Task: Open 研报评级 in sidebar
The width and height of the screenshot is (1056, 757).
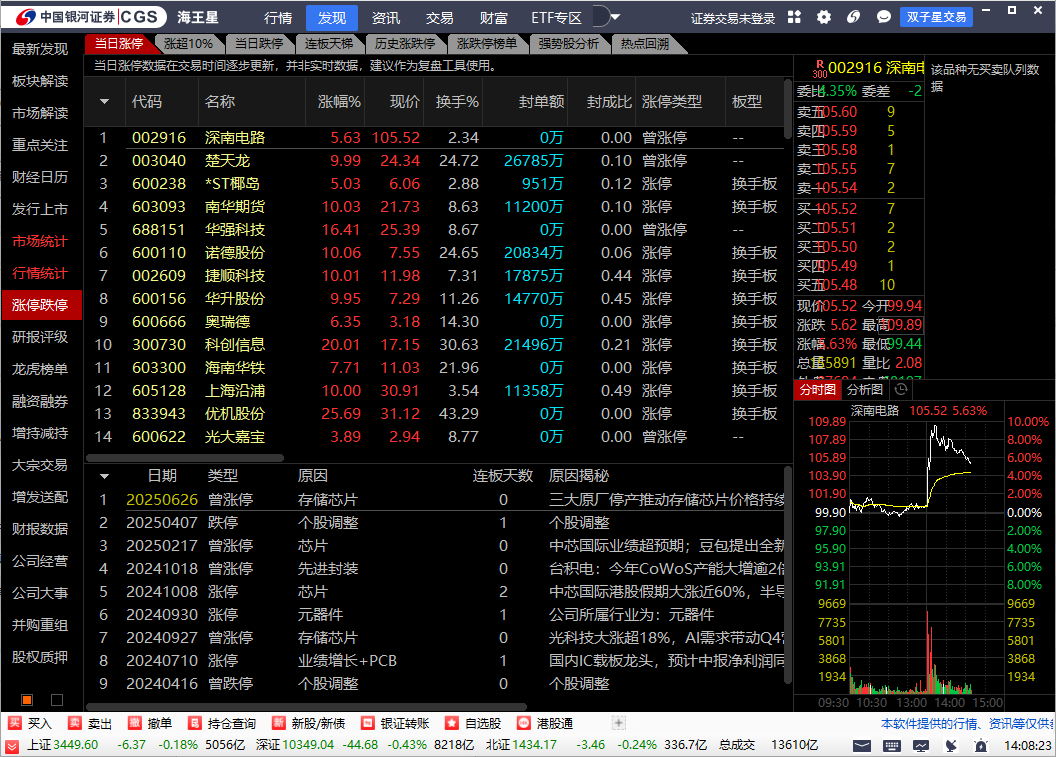Action: click(x=40, y=337)
